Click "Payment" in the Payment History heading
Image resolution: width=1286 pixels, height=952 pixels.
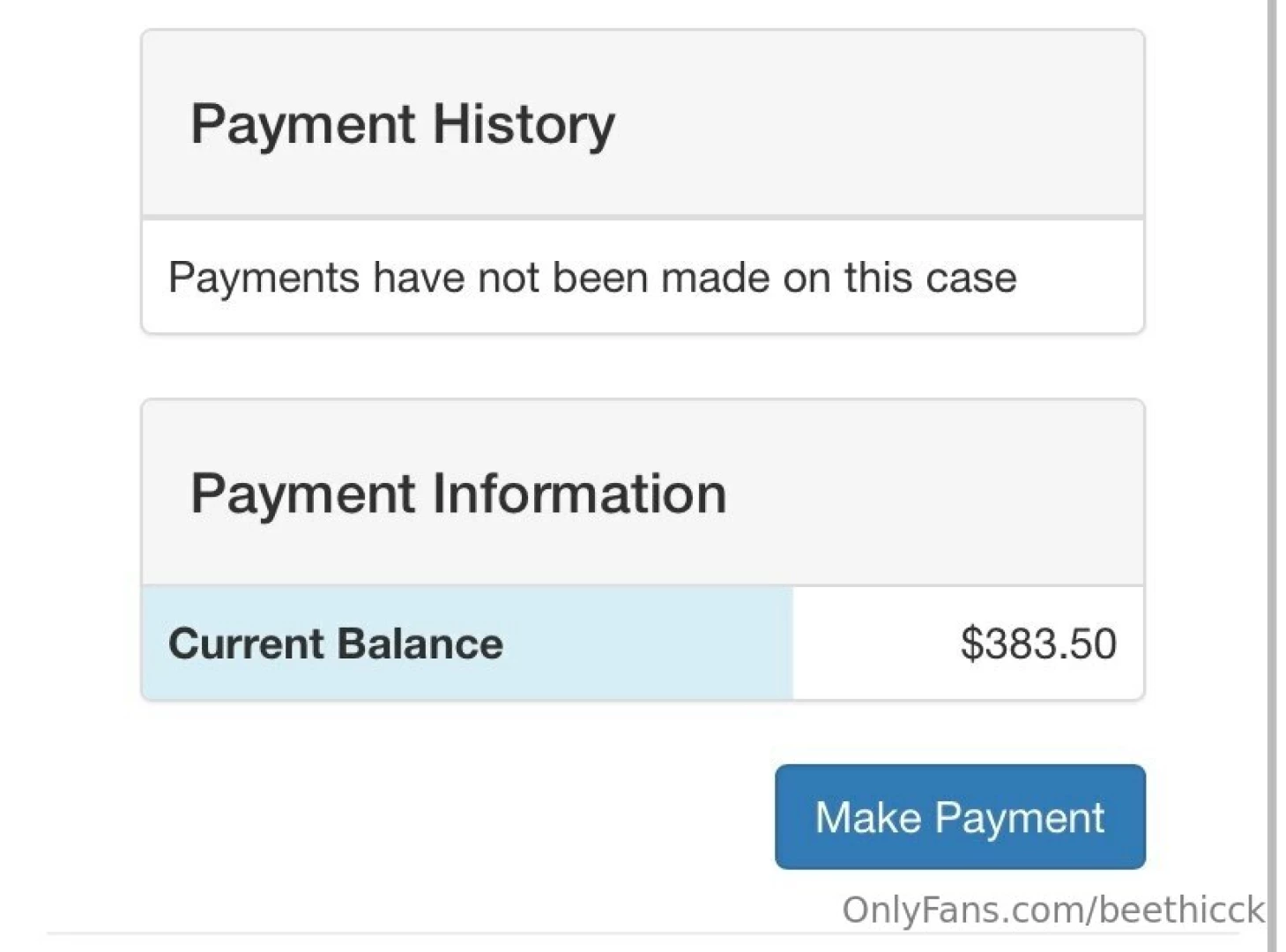coord(302,124)
